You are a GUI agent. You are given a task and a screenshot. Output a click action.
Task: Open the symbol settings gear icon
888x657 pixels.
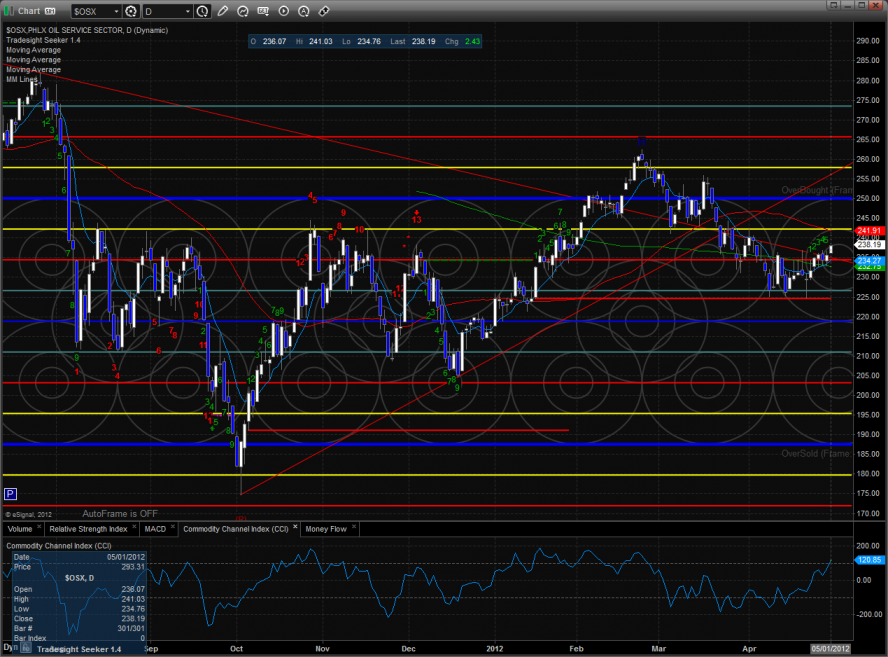click(x=130, y=11)
